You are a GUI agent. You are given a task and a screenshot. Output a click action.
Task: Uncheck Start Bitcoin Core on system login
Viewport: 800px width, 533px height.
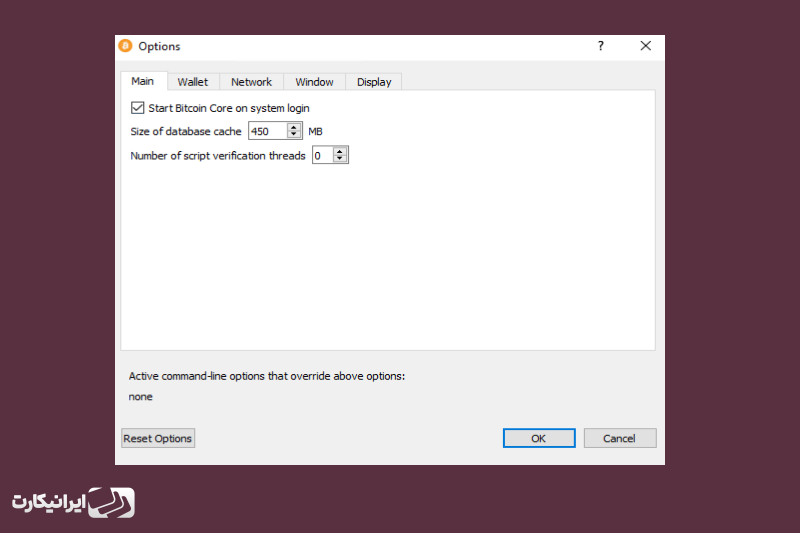(x=137, y=108)
